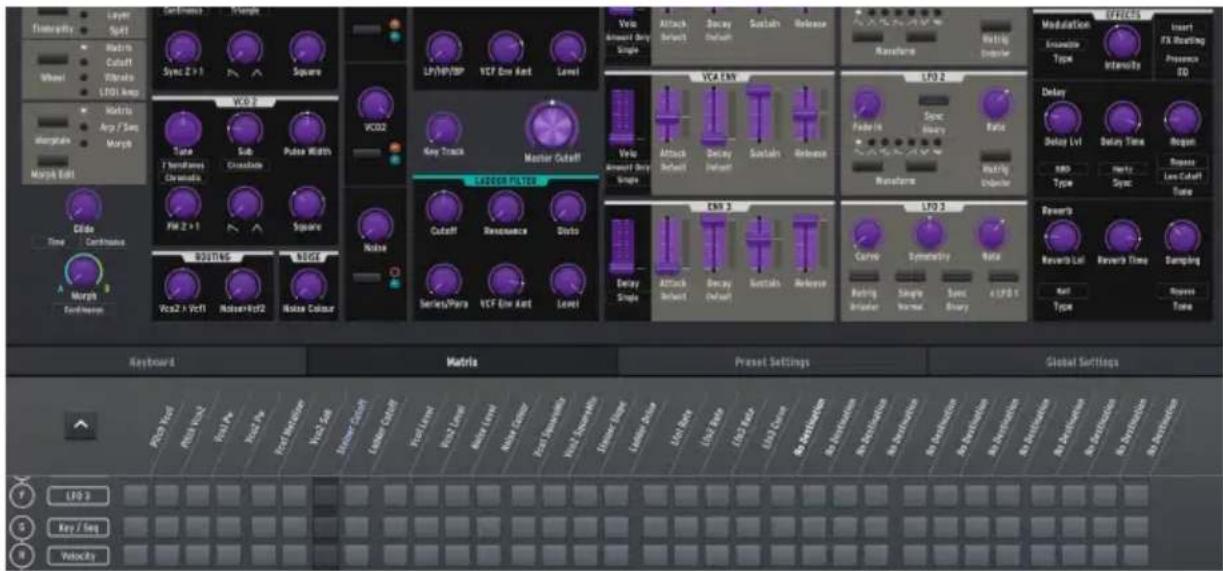
Task: Click the Noise mixer level knob
Action: (374, 224)
